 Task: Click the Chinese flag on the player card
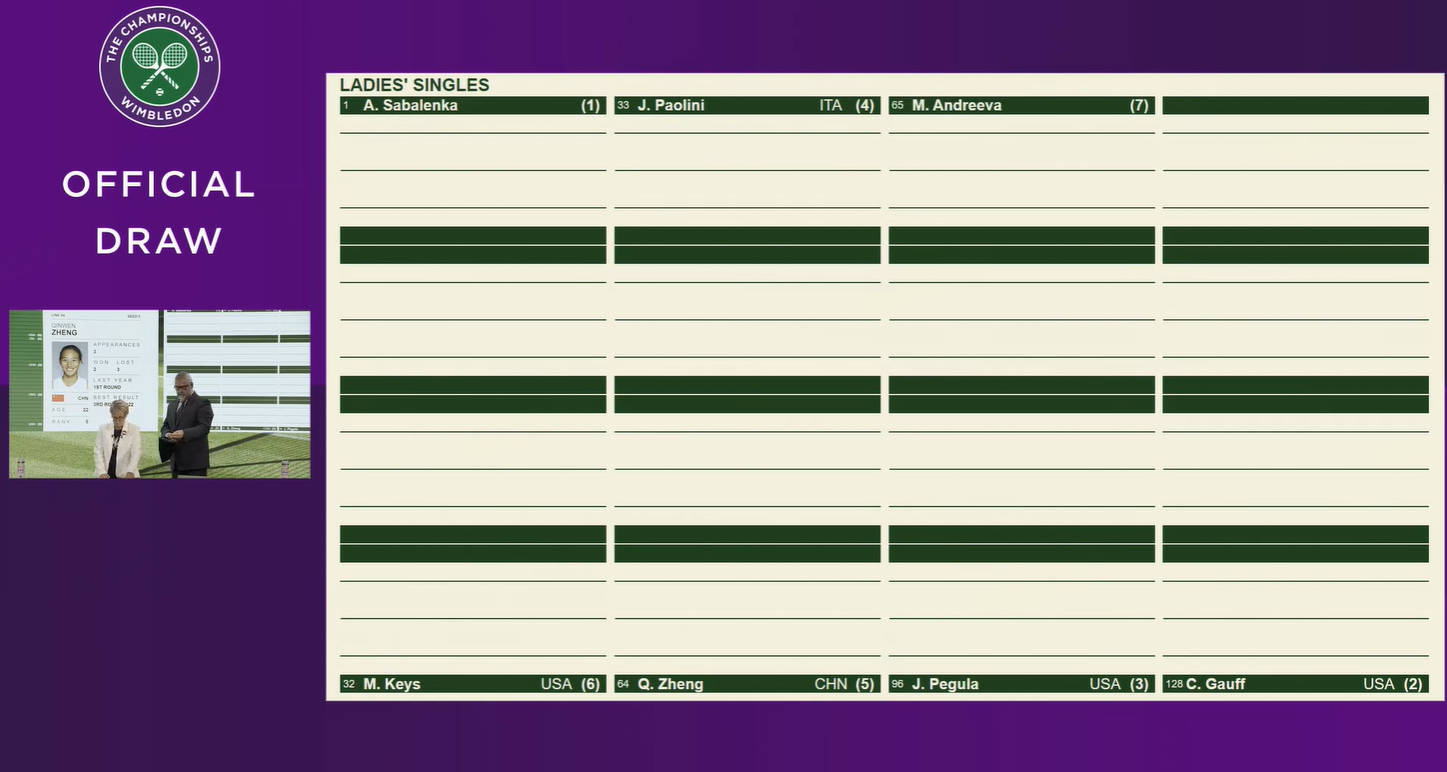point(58,398)
